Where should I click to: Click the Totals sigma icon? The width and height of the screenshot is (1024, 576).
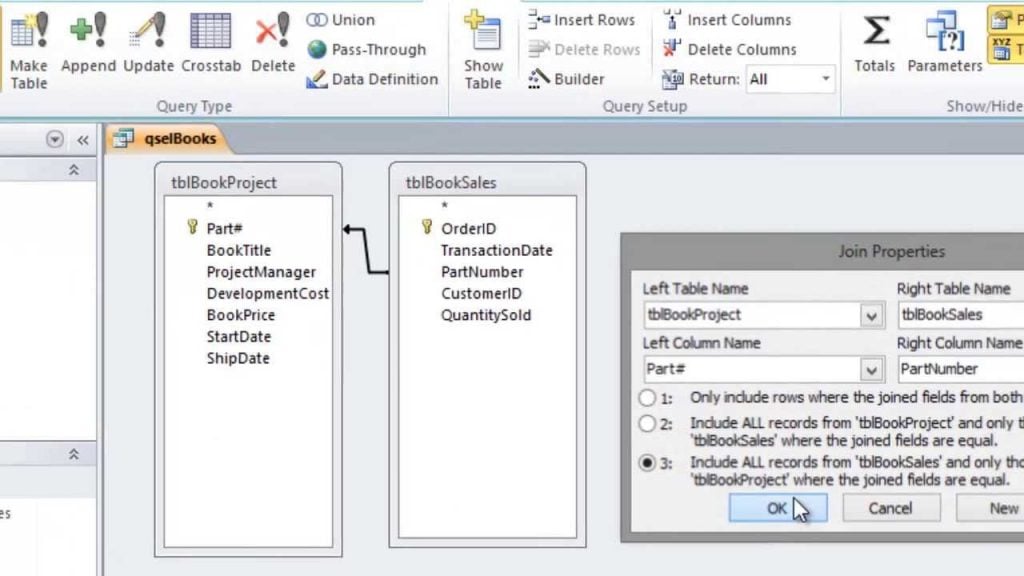874,40
